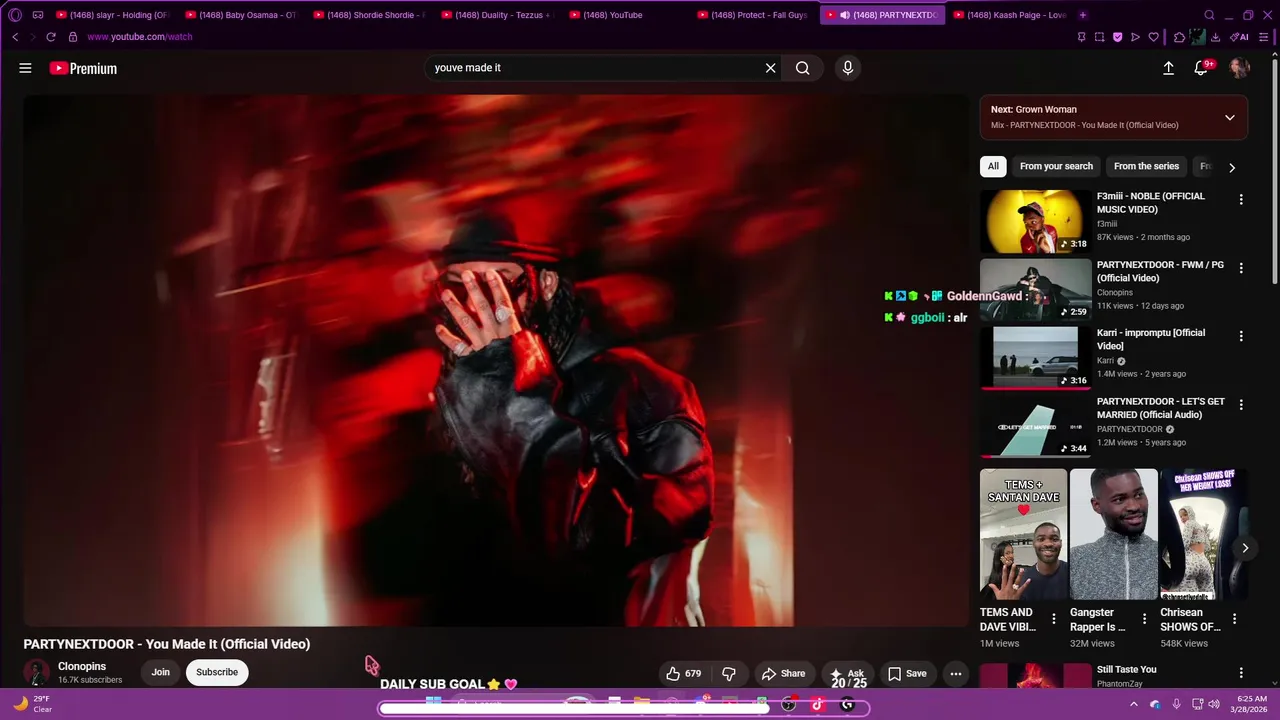
Task: Select the All filter chip
Action: coord(993,166)
